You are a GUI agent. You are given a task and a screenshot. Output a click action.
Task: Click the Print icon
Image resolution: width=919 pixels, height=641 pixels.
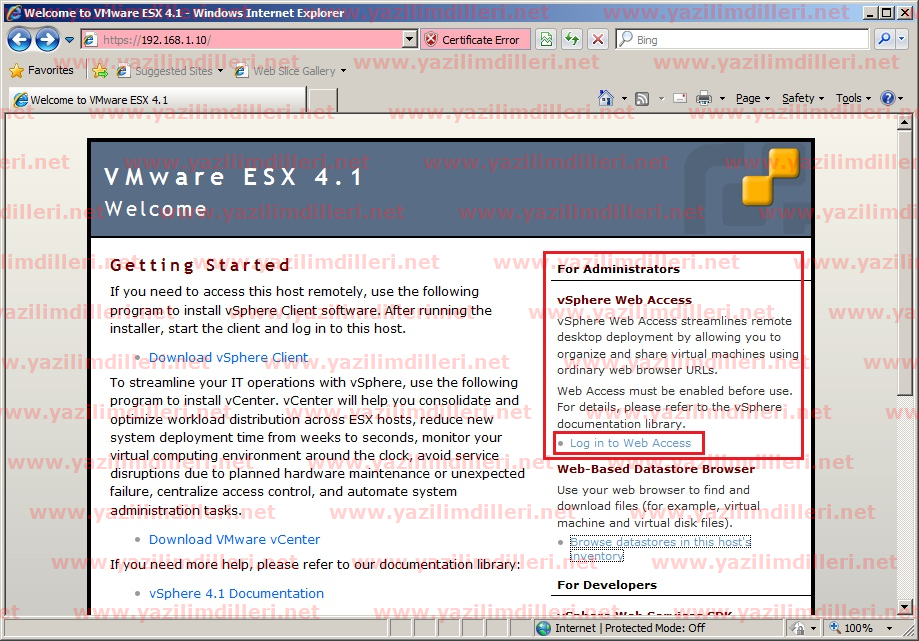coord(703,98)
